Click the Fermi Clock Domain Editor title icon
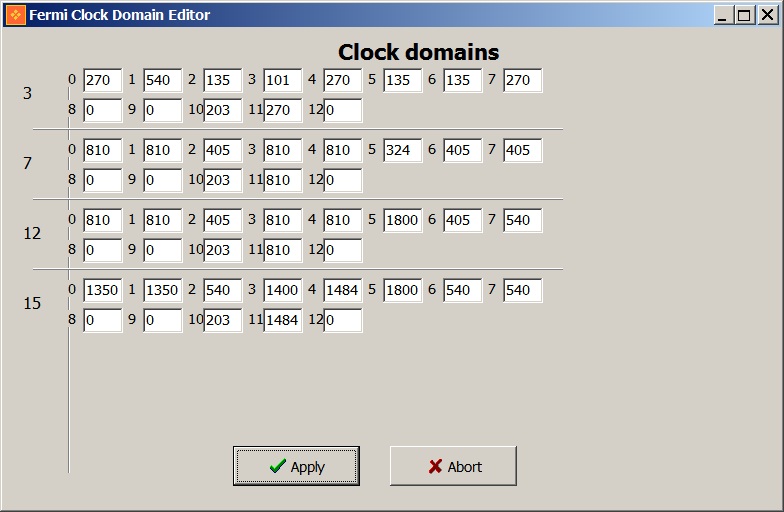This screenshot has width=784, height=512. click(15, 15)
